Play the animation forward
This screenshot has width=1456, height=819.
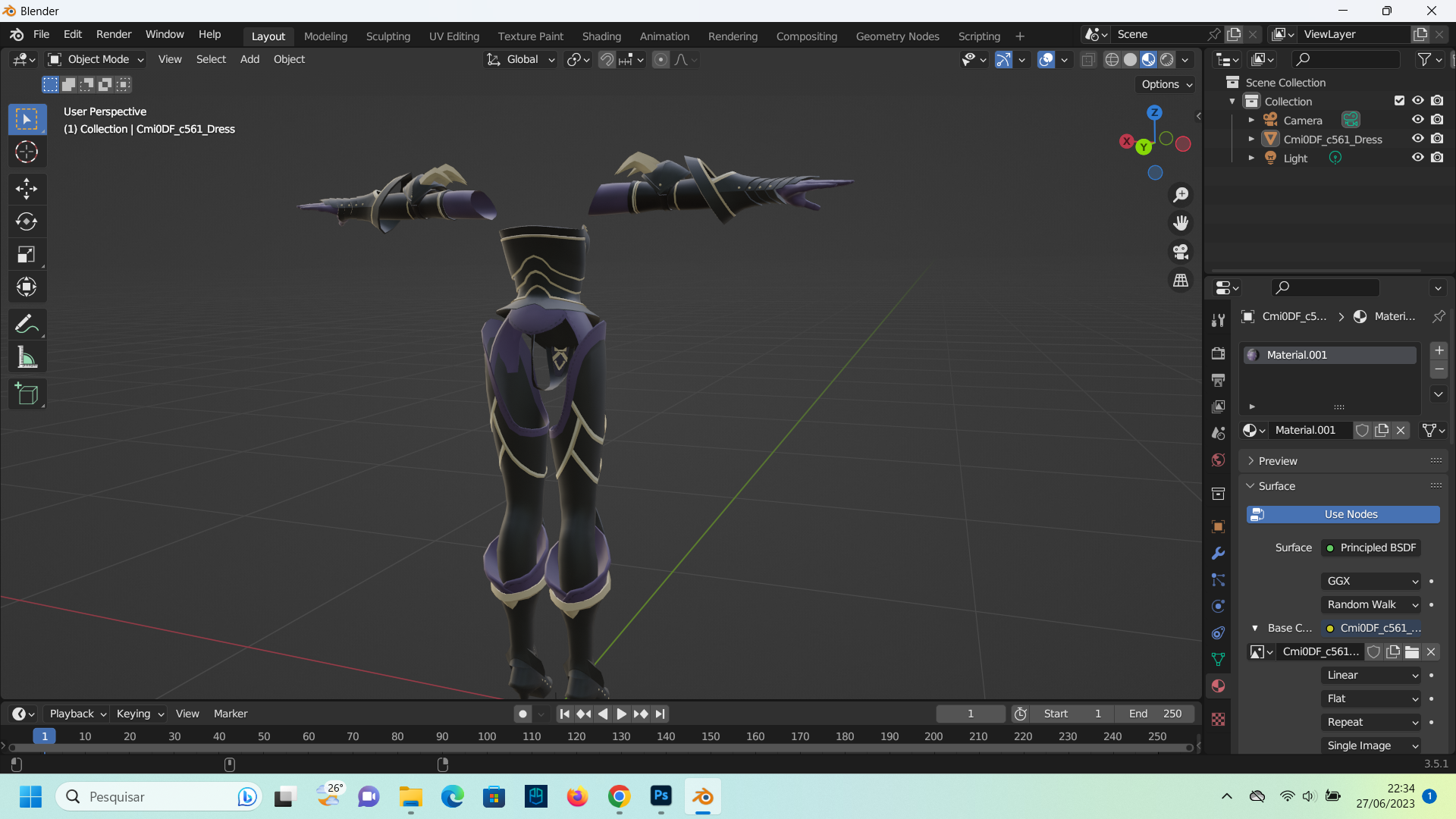[621, 714]
